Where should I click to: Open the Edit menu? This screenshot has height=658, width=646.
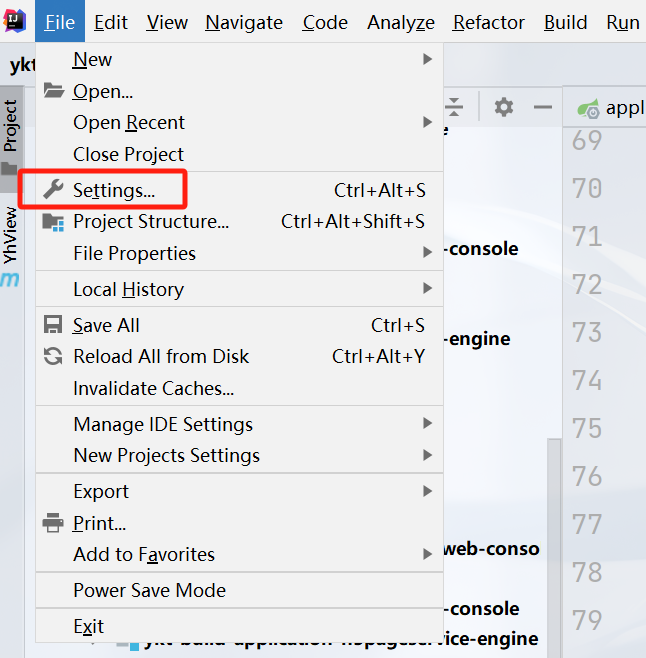(111, 22)
